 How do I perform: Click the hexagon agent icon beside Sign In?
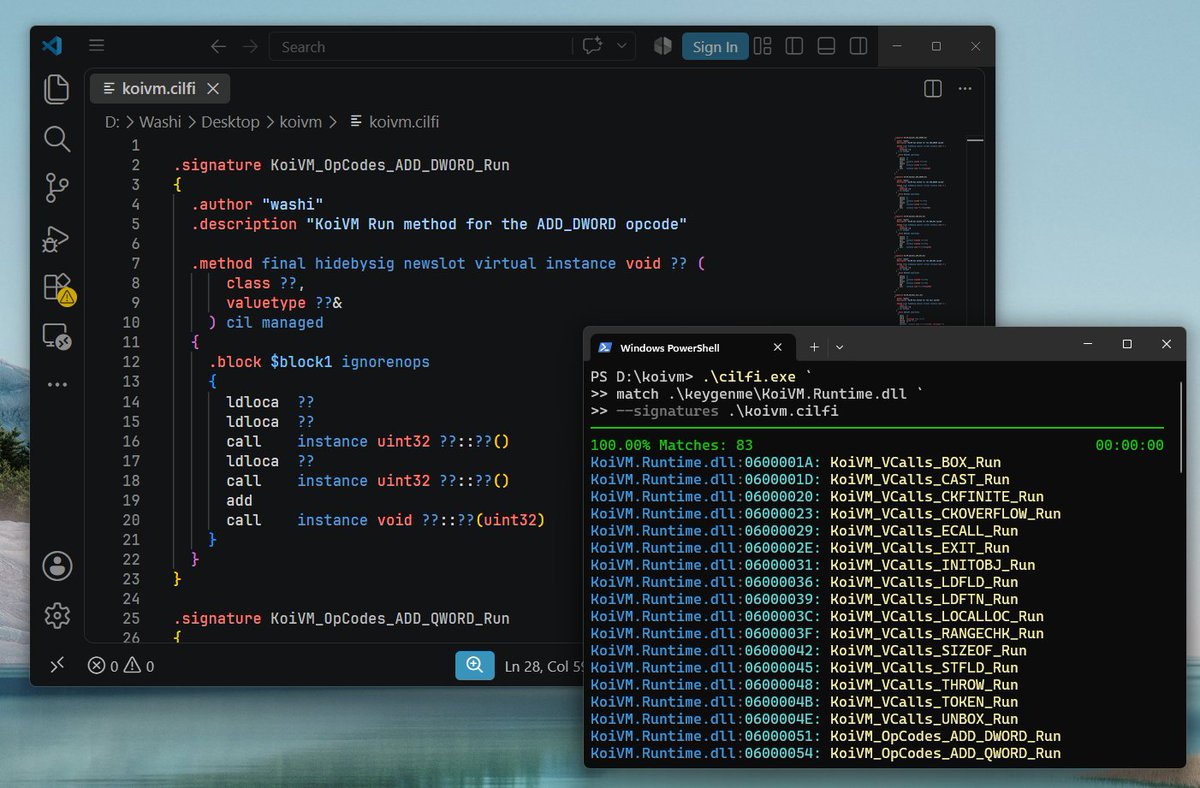coord(662,46)
